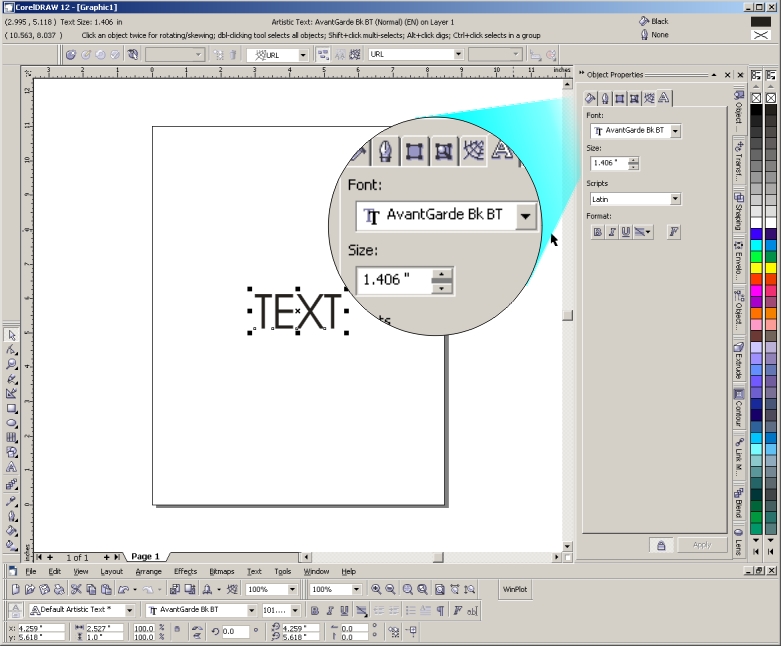Select the Pick tool in toolbox

pos(11,335)
